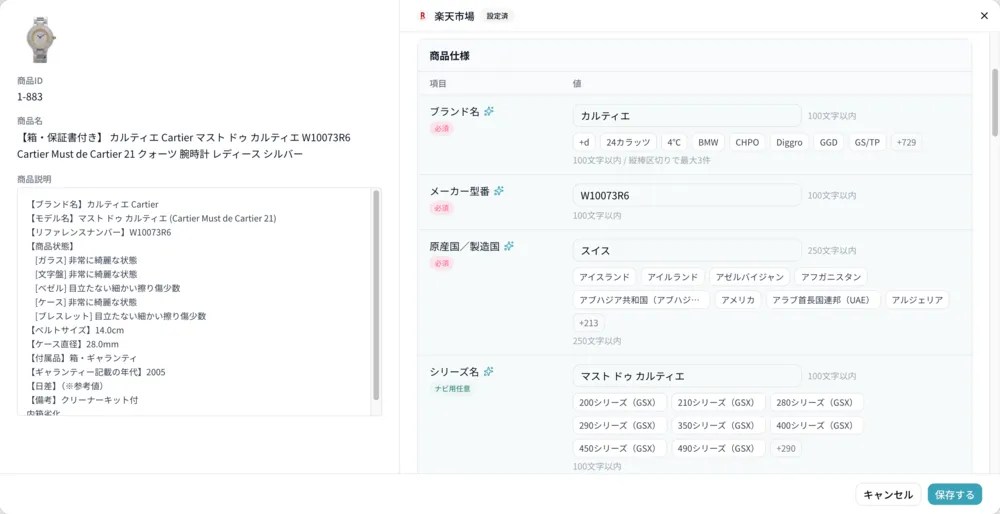Click the 【ケース直径】28.0mm line

[73, 344]
